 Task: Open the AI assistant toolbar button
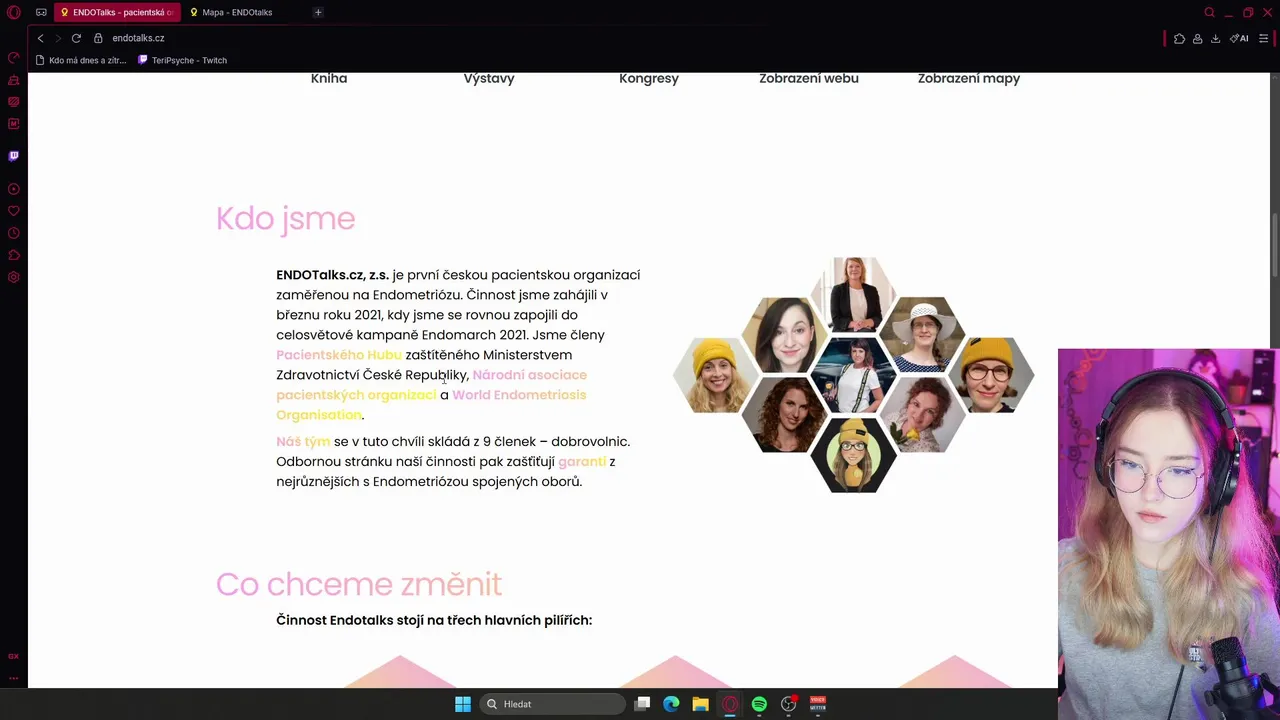[1240, 38]
